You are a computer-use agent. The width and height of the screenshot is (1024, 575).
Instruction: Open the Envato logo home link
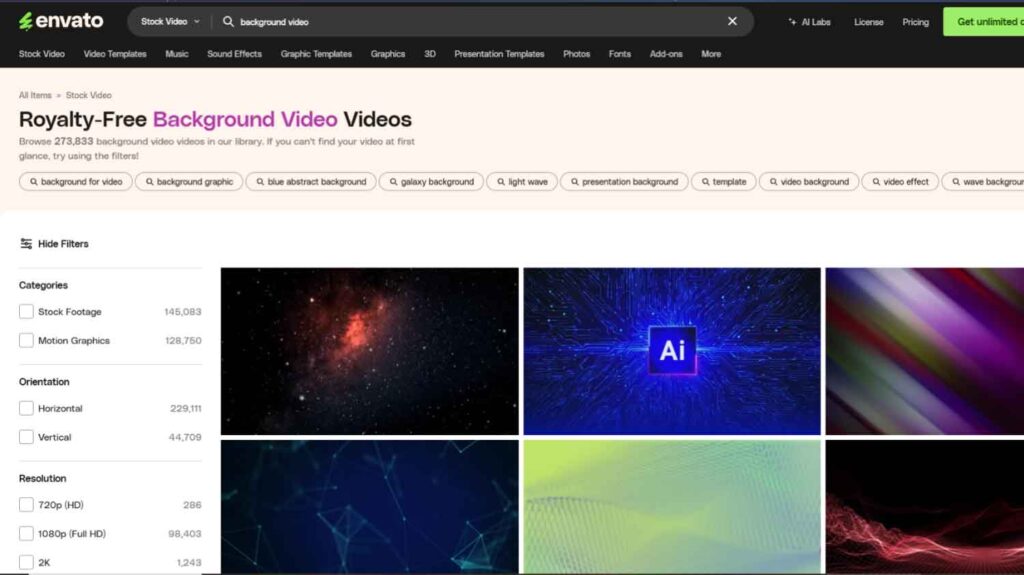[x=61, y=22]
